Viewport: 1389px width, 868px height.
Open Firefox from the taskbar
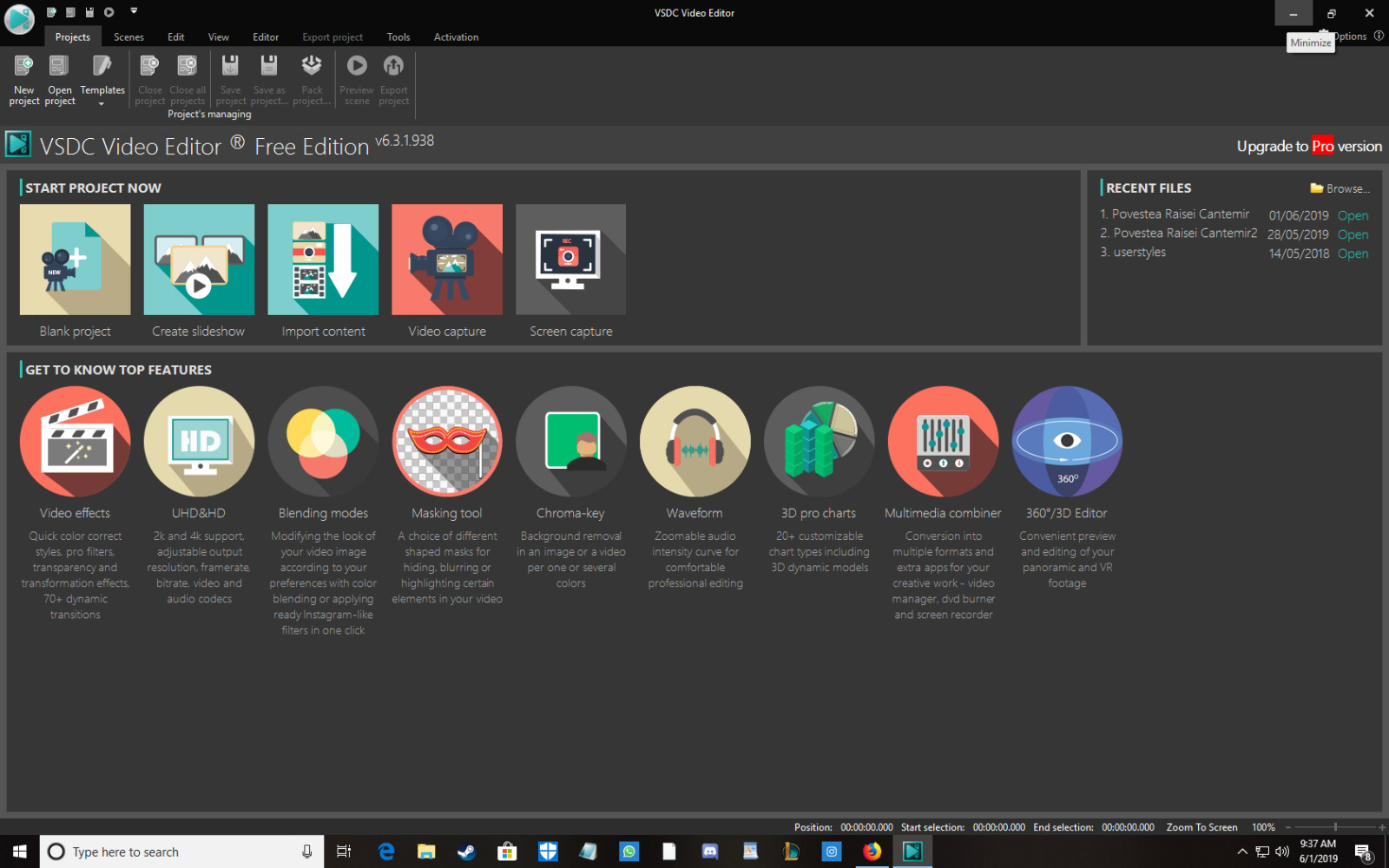tap(872, 852)
